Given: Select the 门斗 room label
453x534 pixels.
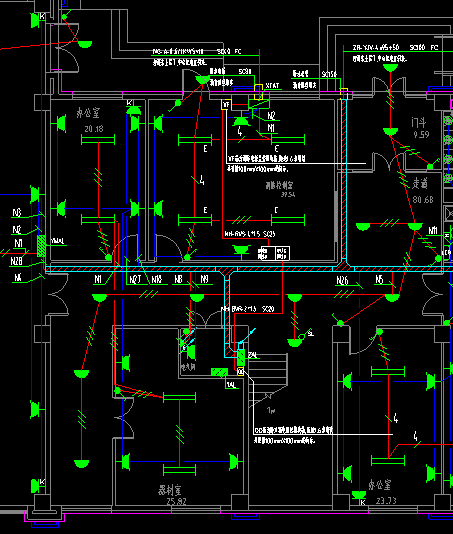Looking at the screenshot, I should (x=419, y=122).
